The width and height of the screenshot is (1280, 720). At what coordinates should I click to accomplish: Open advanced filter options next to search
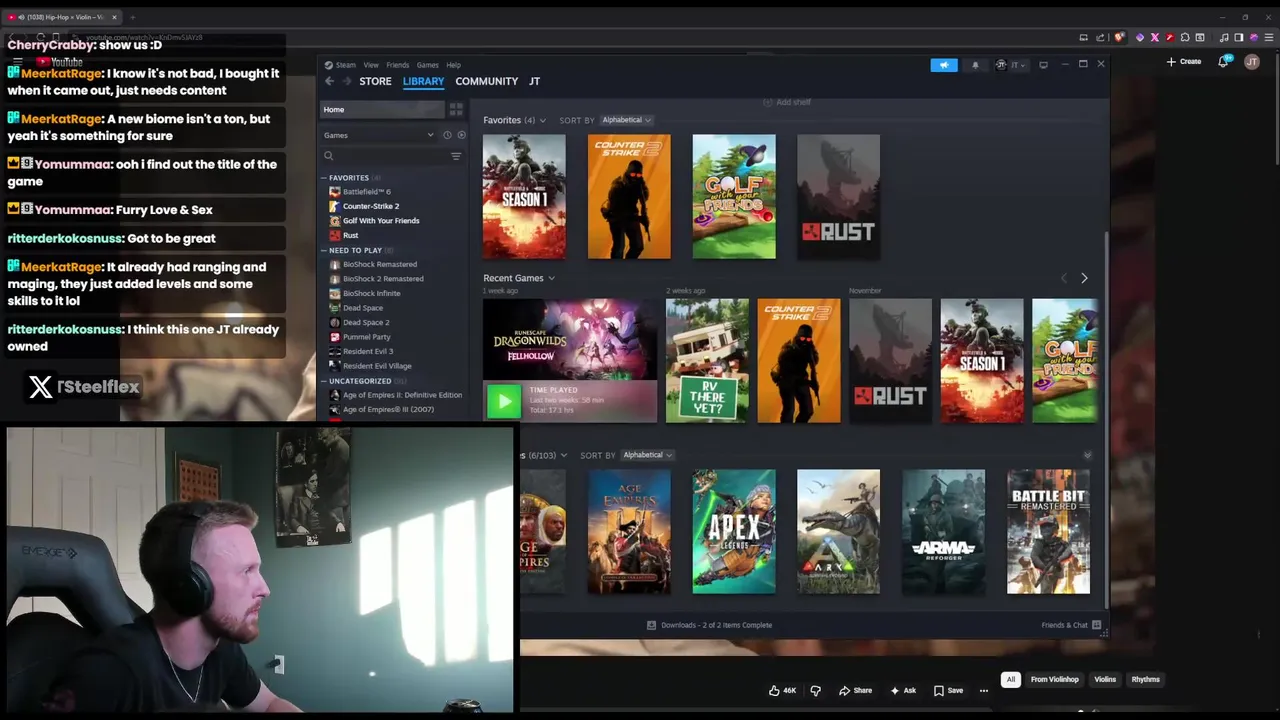456,156
